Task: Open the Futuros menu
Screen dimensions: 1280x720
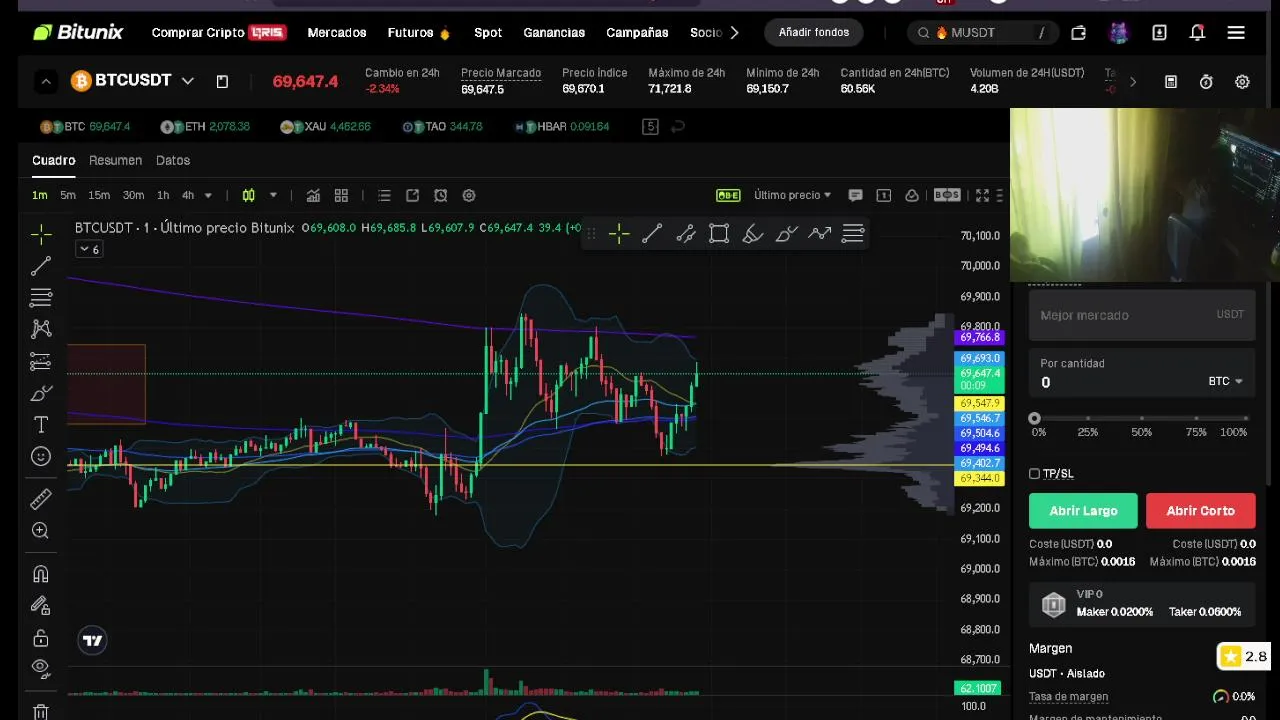Action: click(x=419, y=33)
